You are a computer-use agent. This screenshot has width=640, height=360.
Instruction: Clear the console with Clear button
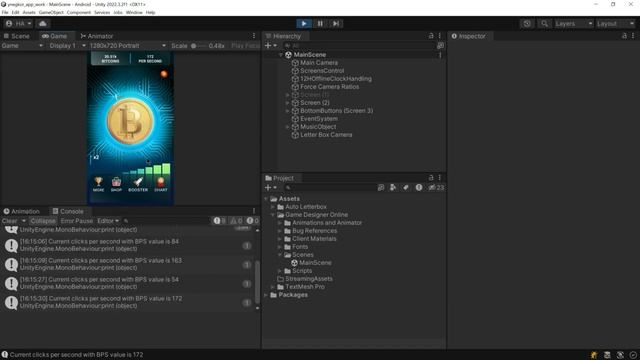9,221
